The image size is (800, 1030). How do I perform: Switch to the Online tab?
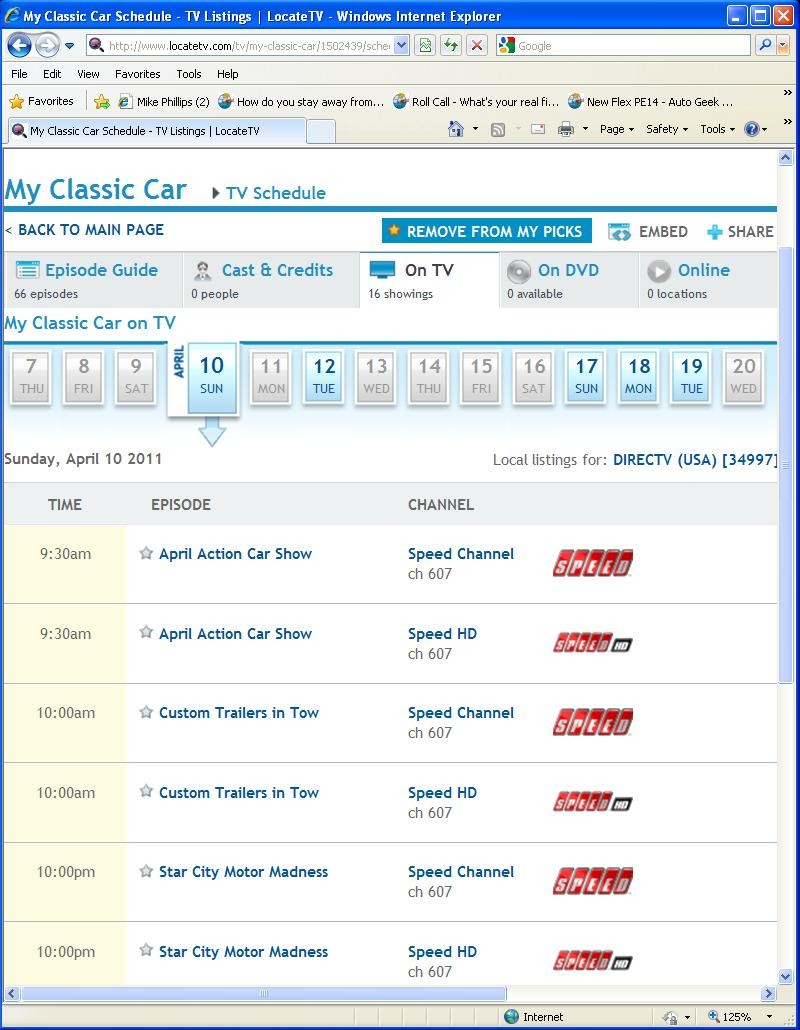[x=708, y=280]
